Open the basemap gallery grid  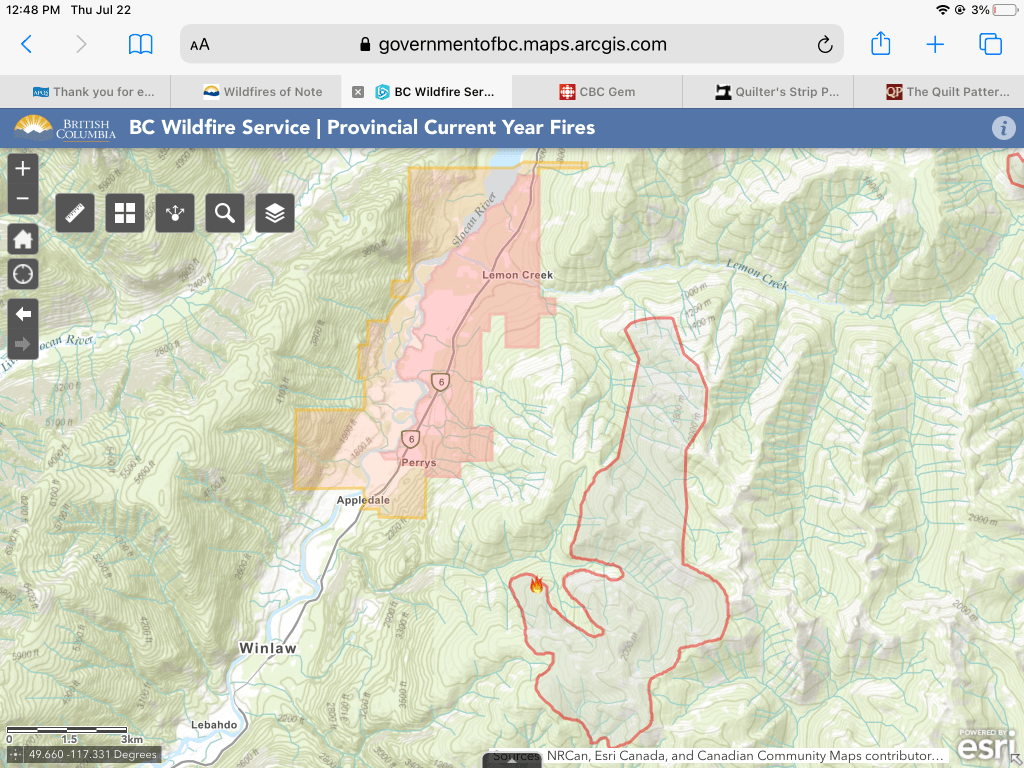tap(125, 213)
